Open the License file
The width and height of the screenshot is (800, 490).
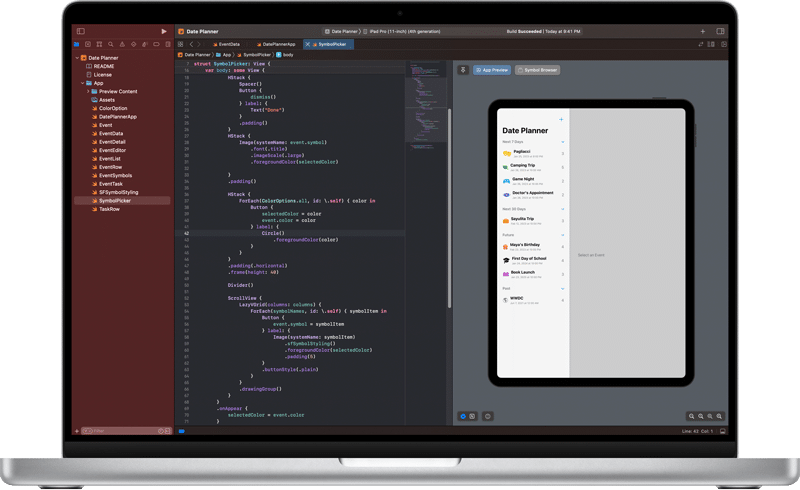pos(99,75)
